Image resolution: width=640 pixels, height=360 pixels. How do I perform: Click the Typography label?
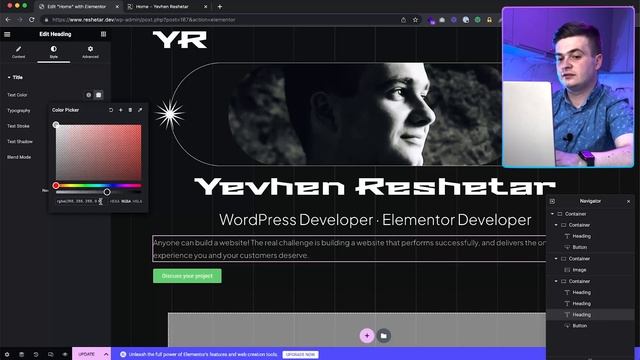pyautogui.click(x=18, y=111)
